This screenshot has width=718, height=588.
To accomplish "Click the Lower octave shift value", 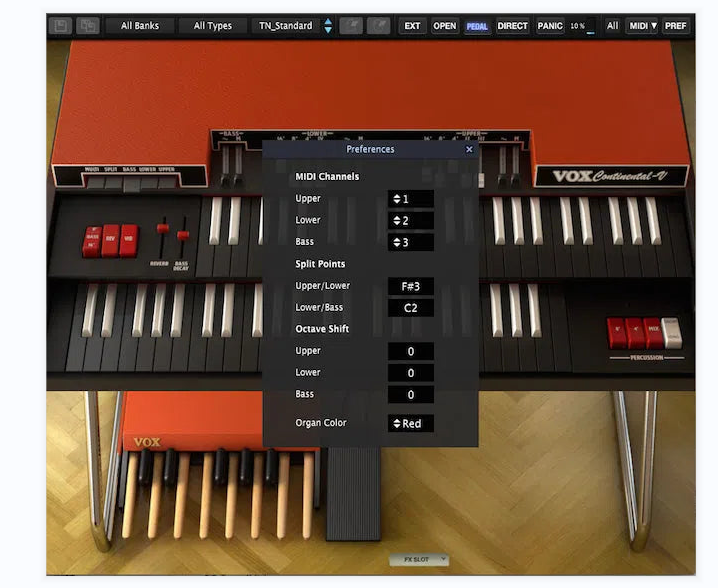I will point(410,373).
